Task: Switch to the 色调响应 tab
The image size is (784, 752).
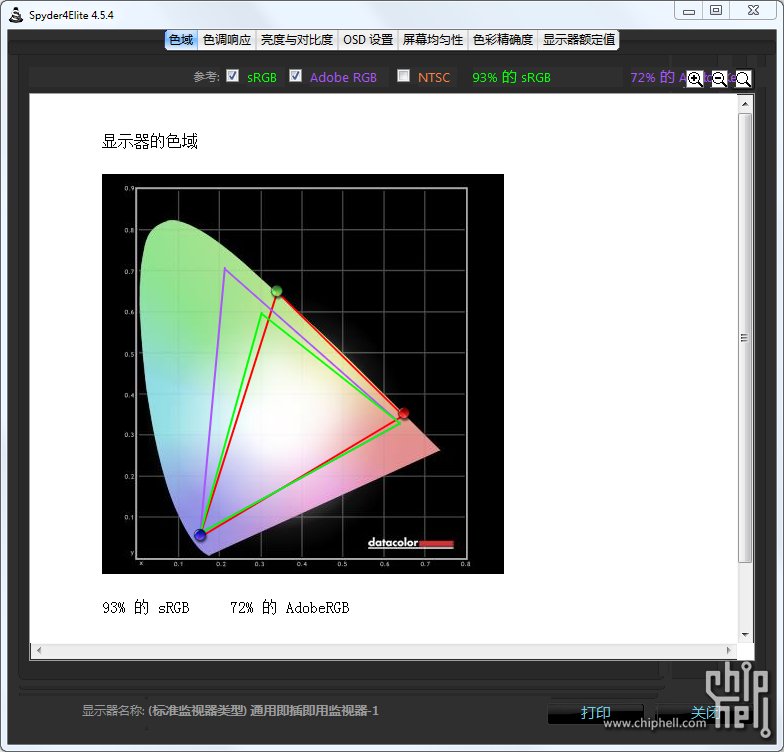Action: click(227, 40)
